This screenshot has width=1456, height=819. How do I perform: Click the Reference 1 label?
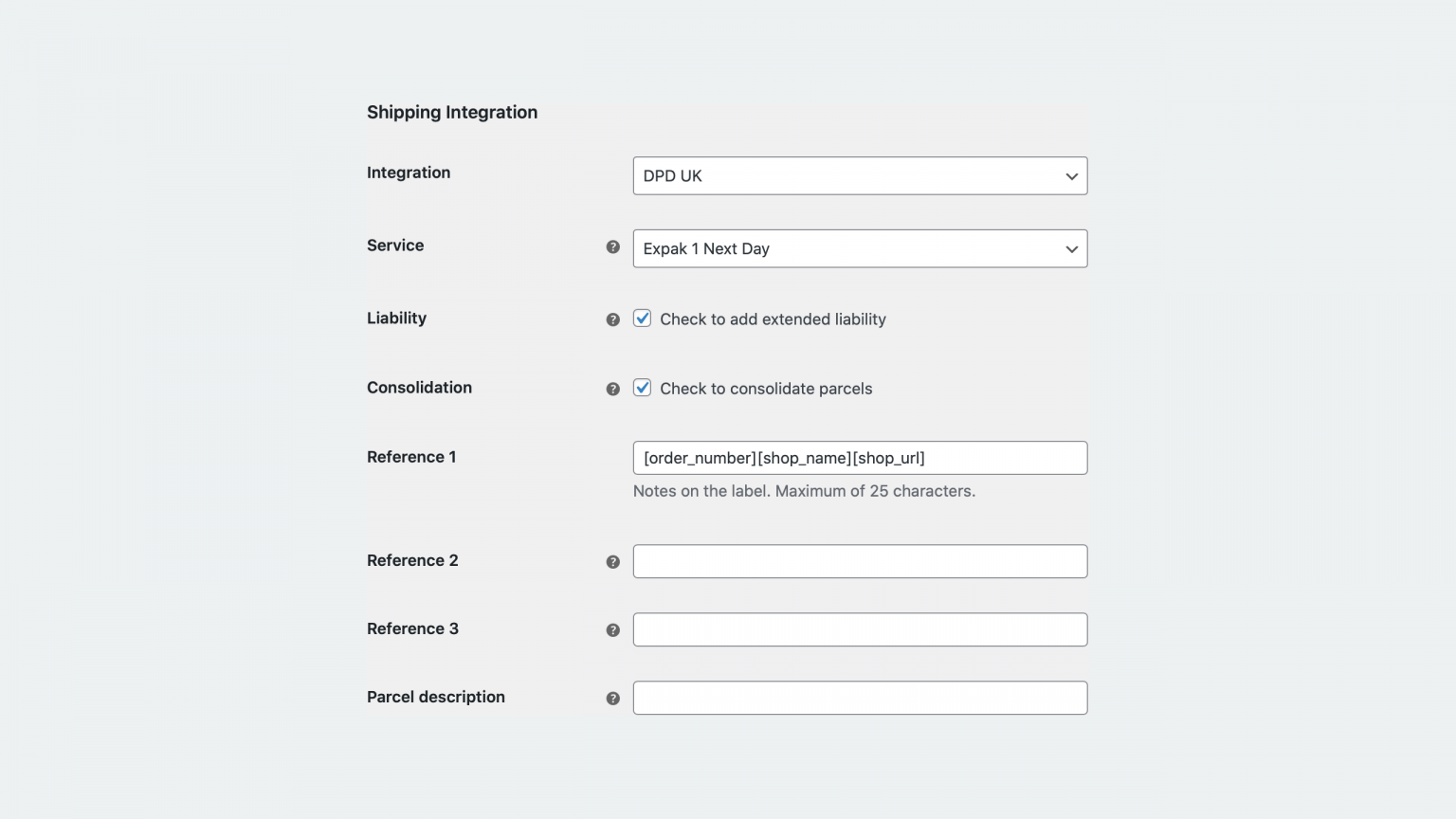tap(411, 457)
